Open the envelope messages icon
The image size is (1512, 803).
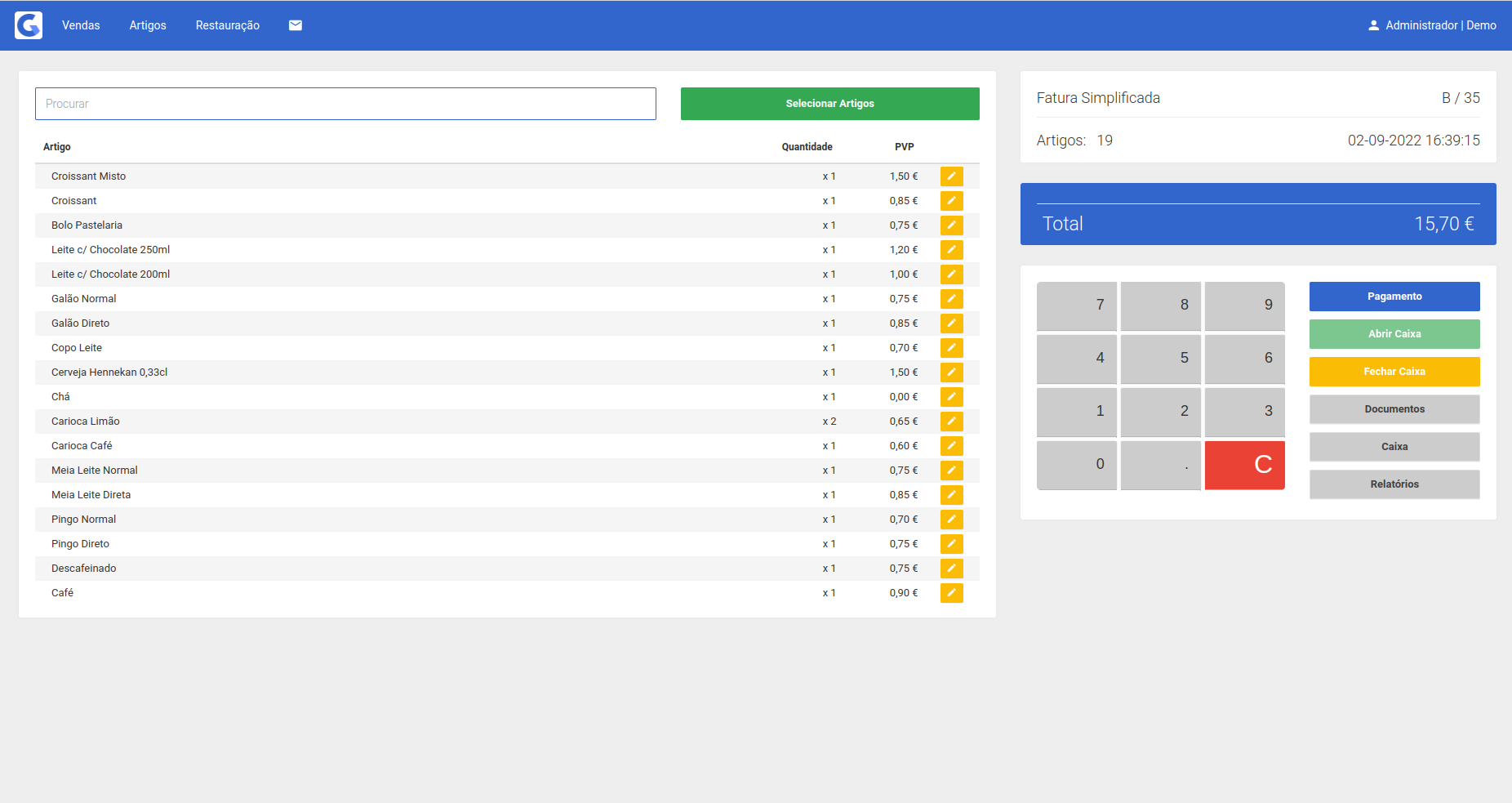pyautogui.click(x=296, y=25)
